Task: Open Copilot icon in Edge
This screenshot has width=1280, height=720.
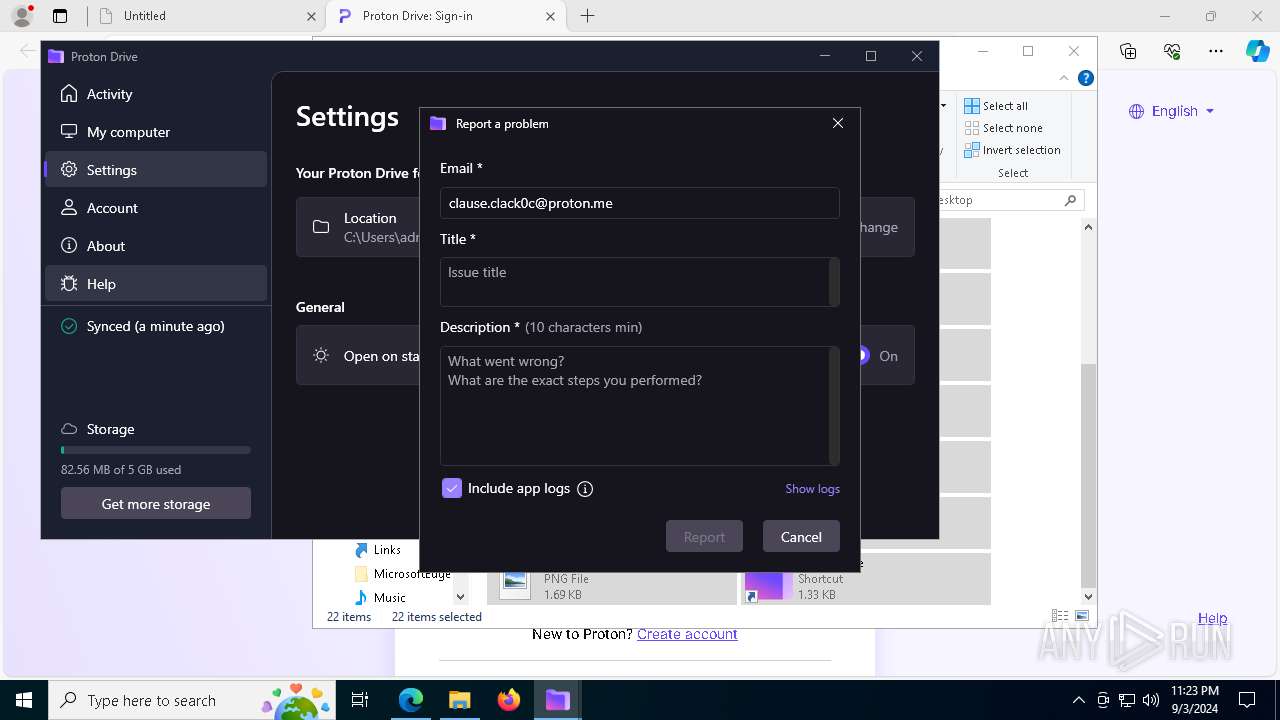Action: pyautogui.click(x=1258, y=51)
